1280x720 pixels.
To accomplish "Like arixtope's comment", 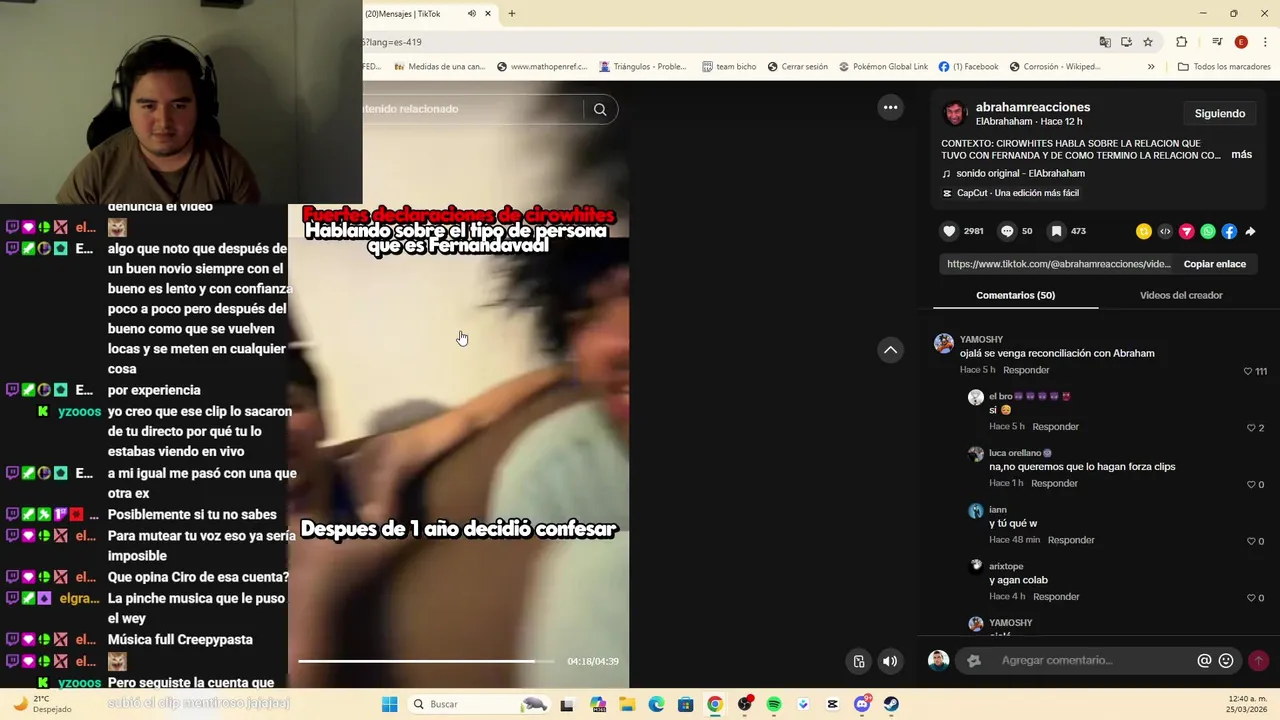I will (x=1250, y=598).
